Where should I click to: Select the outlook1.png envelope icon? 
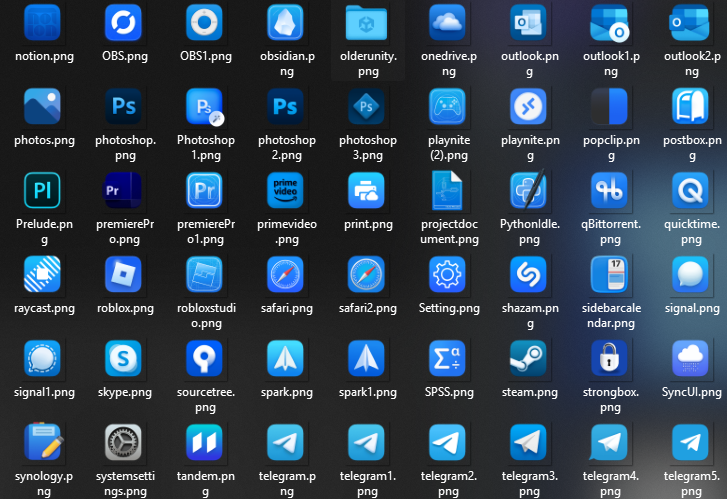click(609, 22)
